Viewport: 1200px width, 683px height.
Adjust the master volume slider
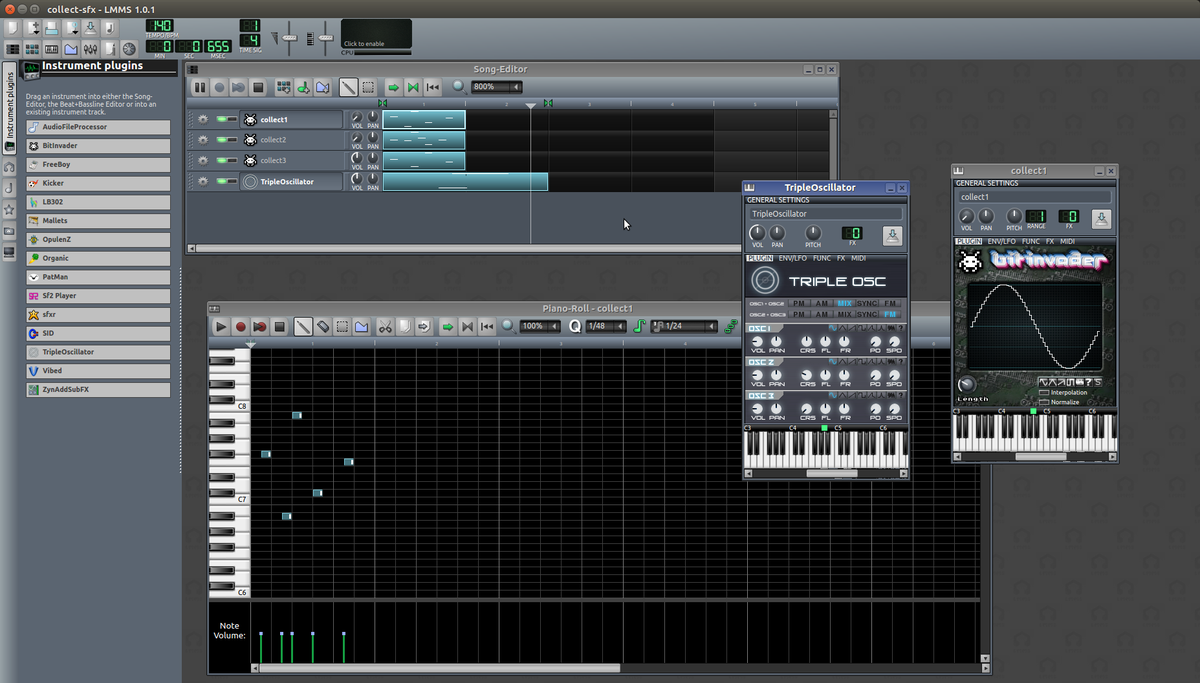tap(291, 39)
